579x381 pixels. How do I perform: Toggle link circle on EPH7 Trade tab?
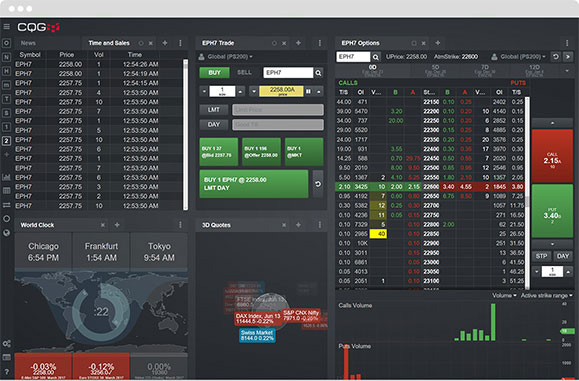click(x=274, y=43)
